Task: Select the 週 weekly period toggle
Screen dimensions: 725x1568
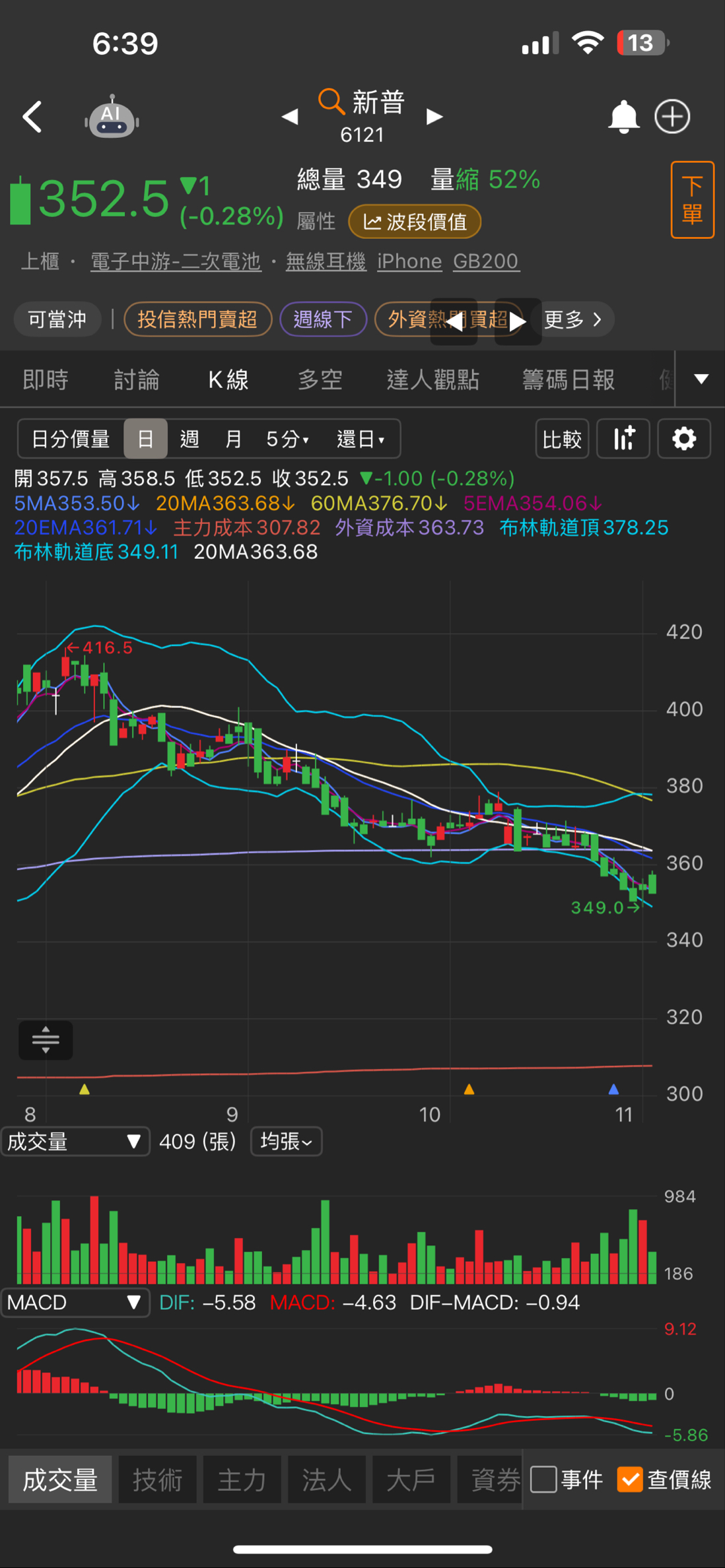Action: coord(190,439)
